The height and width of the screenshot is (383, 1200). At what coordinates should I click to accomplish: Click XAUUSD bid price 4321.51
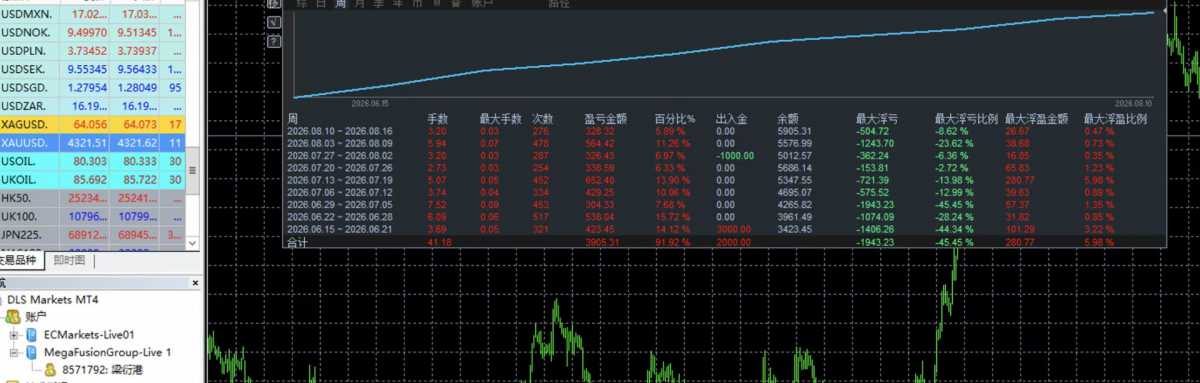click(87, 143)
